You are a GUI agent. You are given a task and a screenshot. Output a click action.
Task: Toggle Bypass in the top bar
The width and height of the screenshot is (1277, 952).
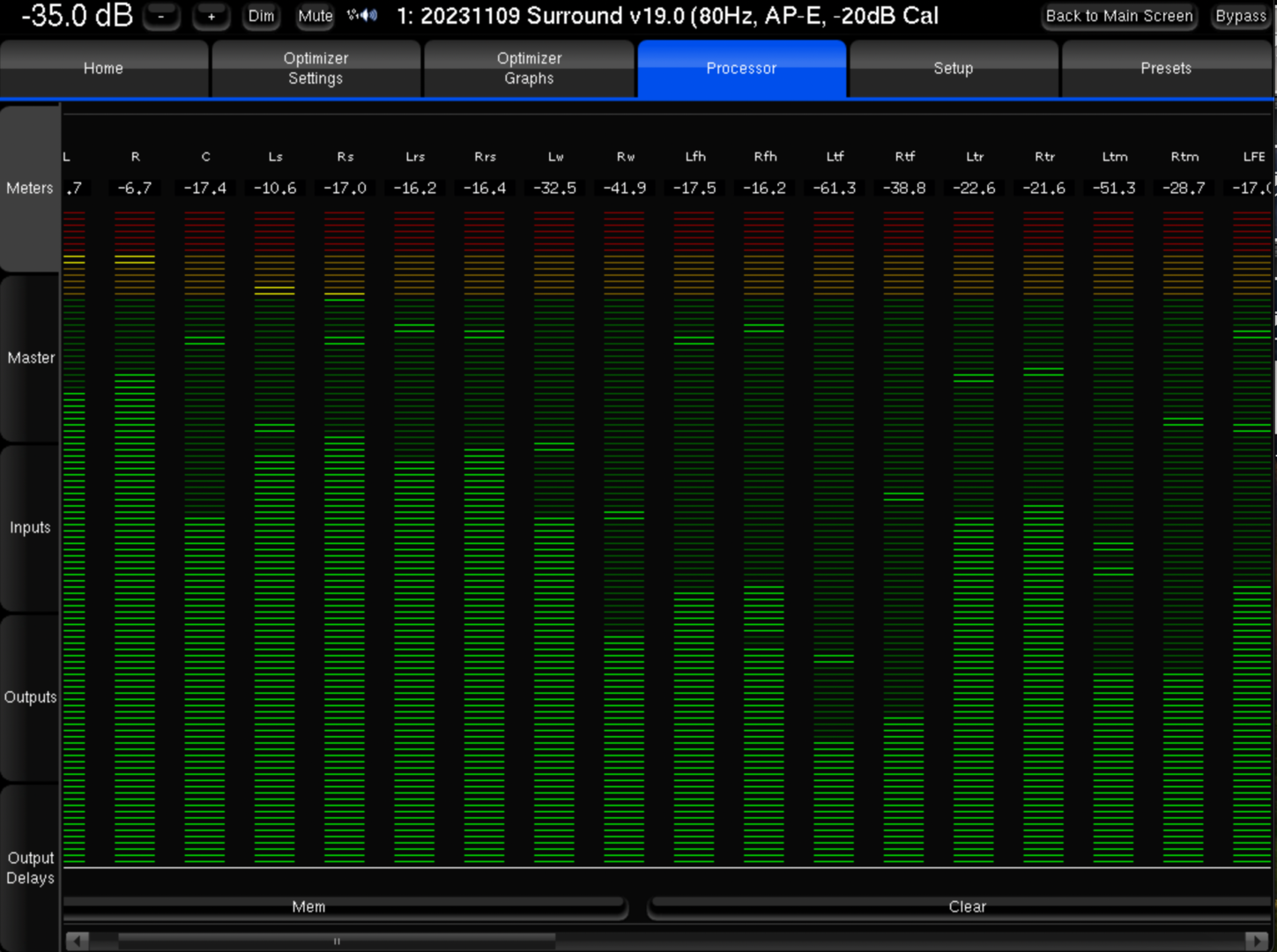click(1240, 16)
